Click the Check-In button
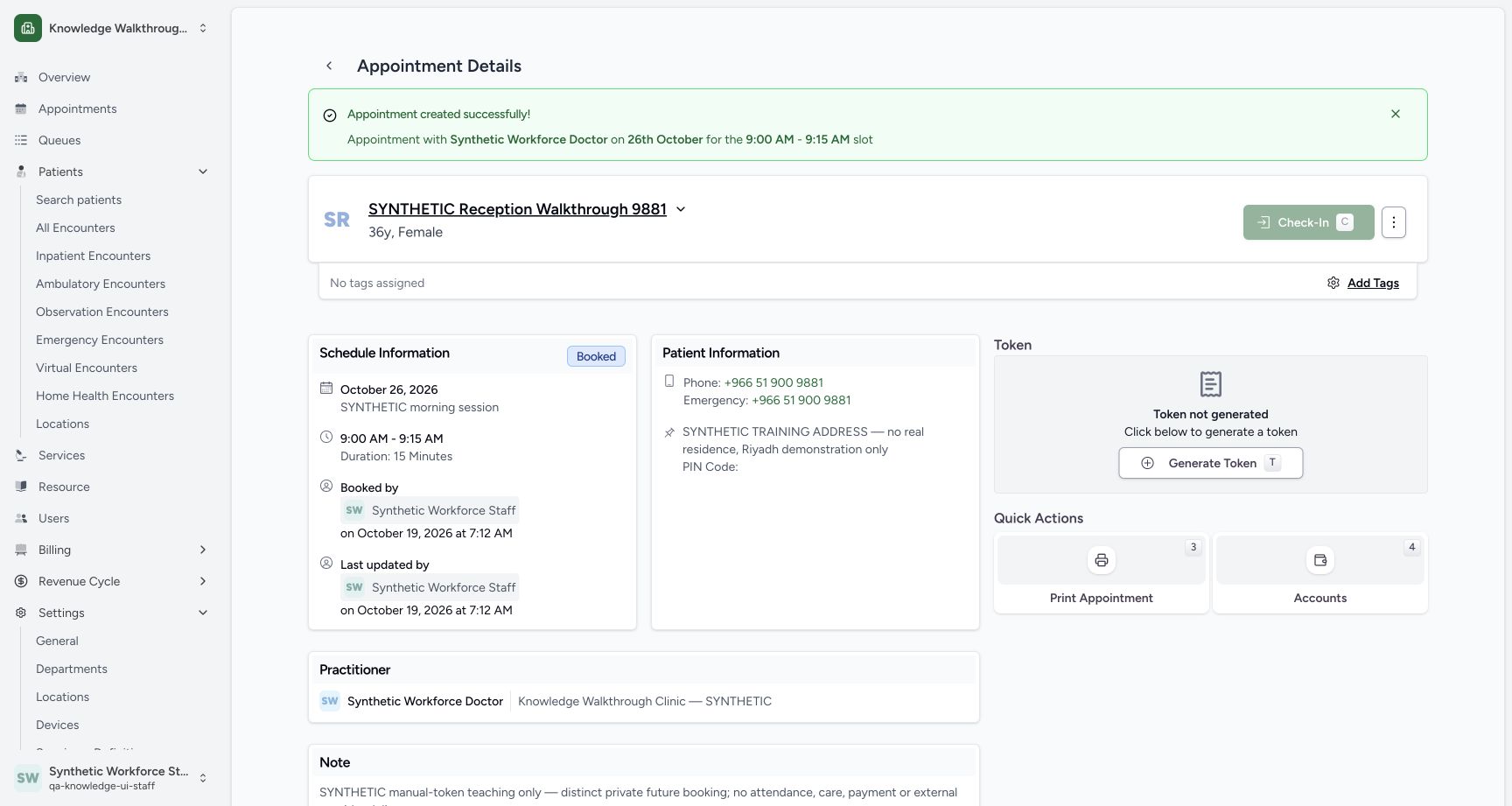This screenshot has width=1512, height=806. [1308, 222]
